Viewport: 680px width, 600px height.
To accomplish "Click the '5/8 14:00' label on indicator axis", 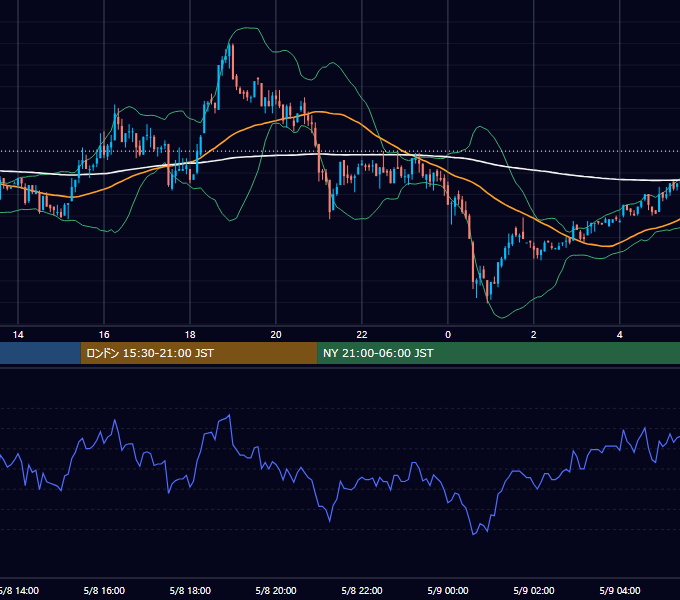I will (x=19, y=591).
